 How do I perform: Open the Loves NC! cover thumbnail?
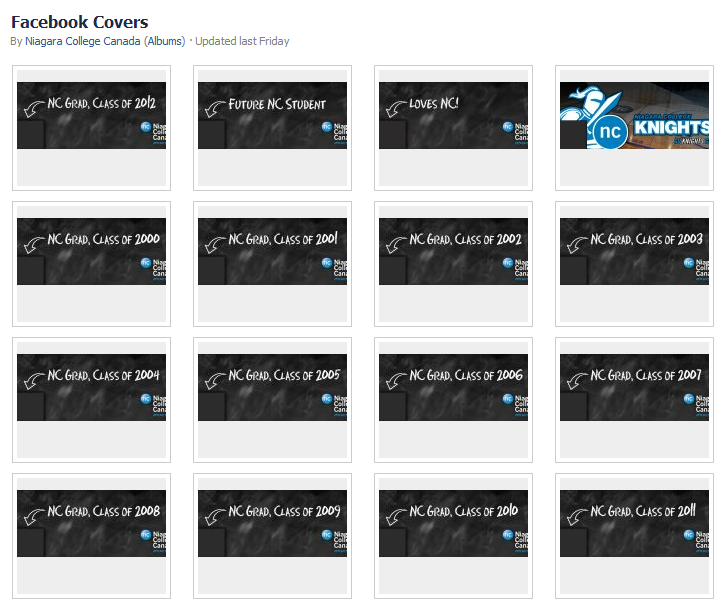[453, 128]
